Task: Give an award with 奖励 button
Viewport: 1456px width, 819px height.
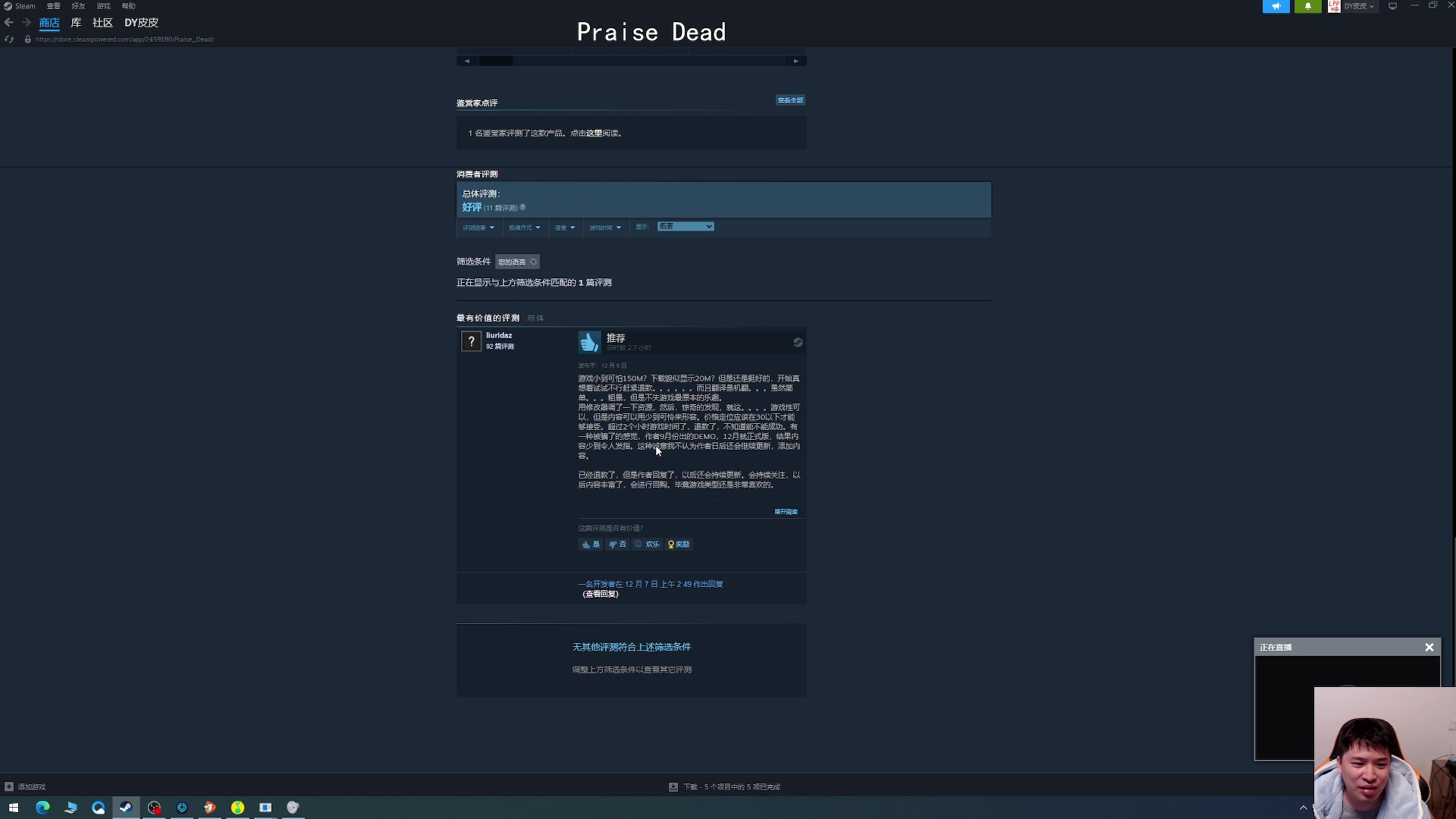Action: (679, 544)
